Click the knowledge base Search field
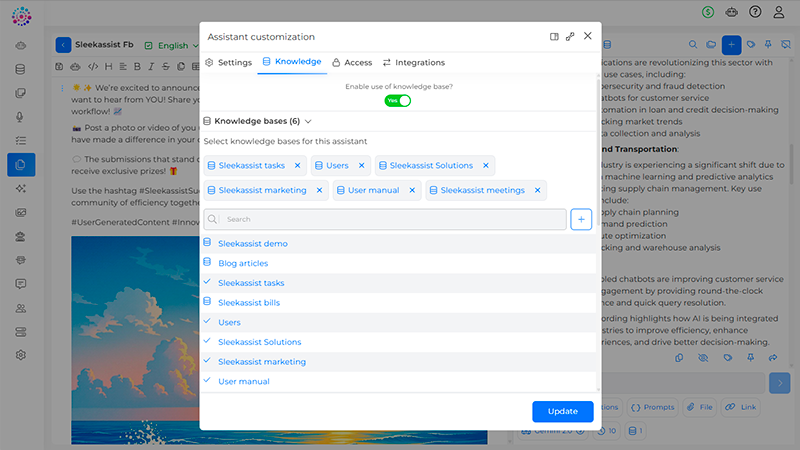Image resolution: width=800 pixels, height=450 pixels. tap(385, 219)
